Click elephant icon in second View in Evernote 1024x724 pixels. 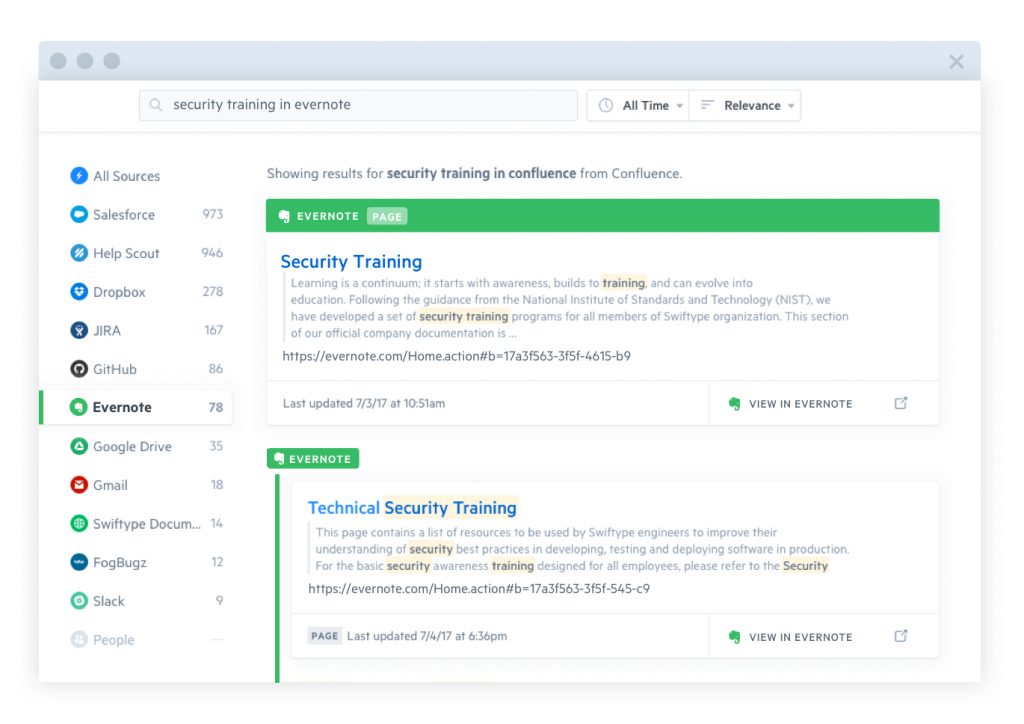(x=735, y=637)
